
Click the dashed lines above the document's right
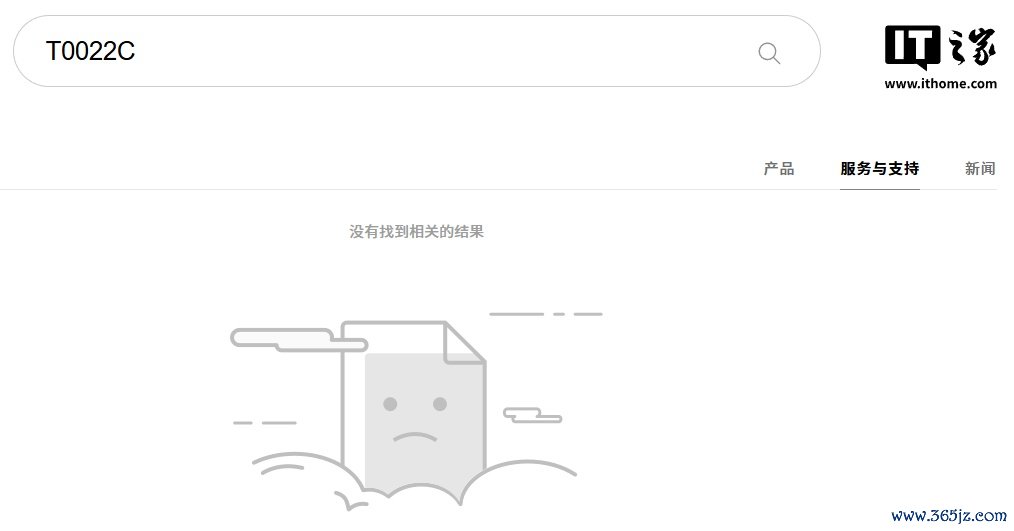tap(546, 314)
